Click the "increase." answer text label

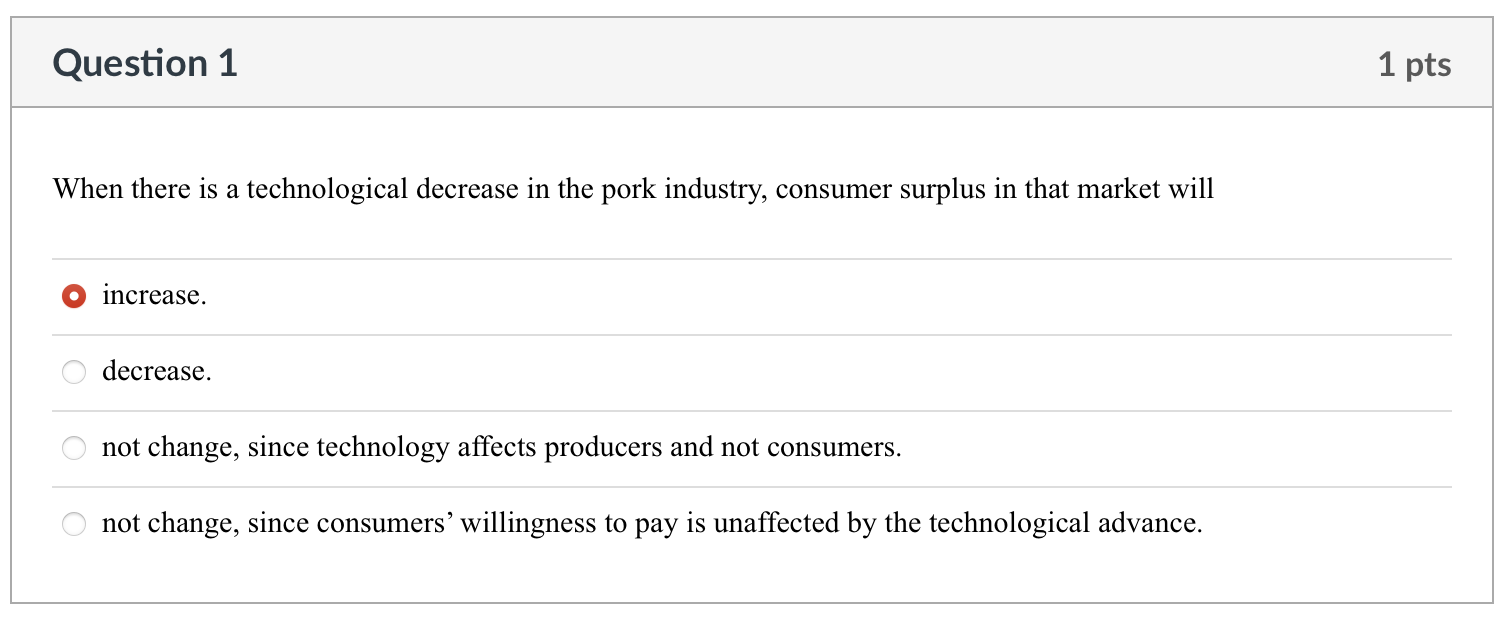pyautogui.click(x=153, y=296)
